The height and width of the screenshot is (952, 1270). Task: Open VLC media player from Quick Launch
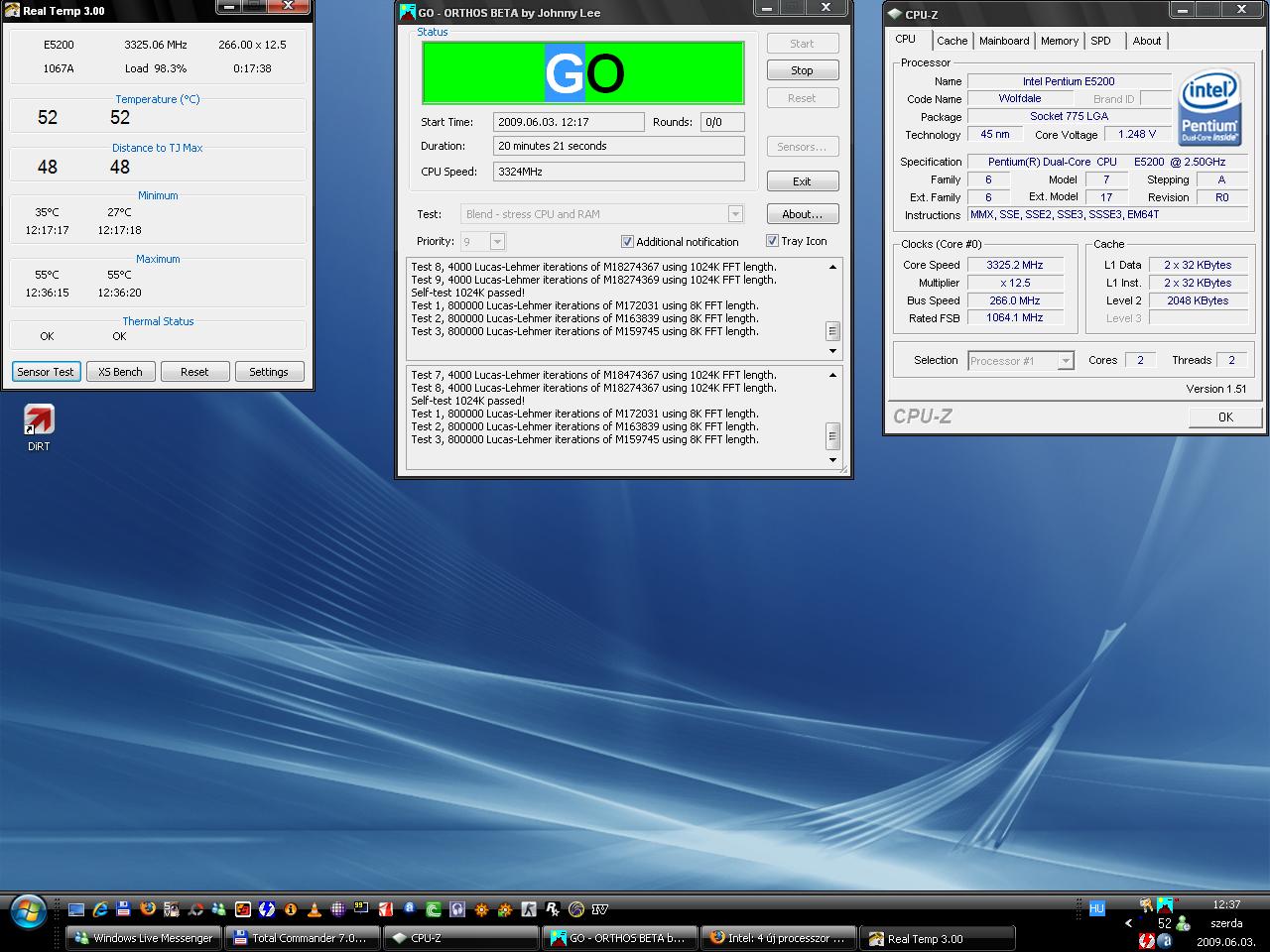[315, 909]
